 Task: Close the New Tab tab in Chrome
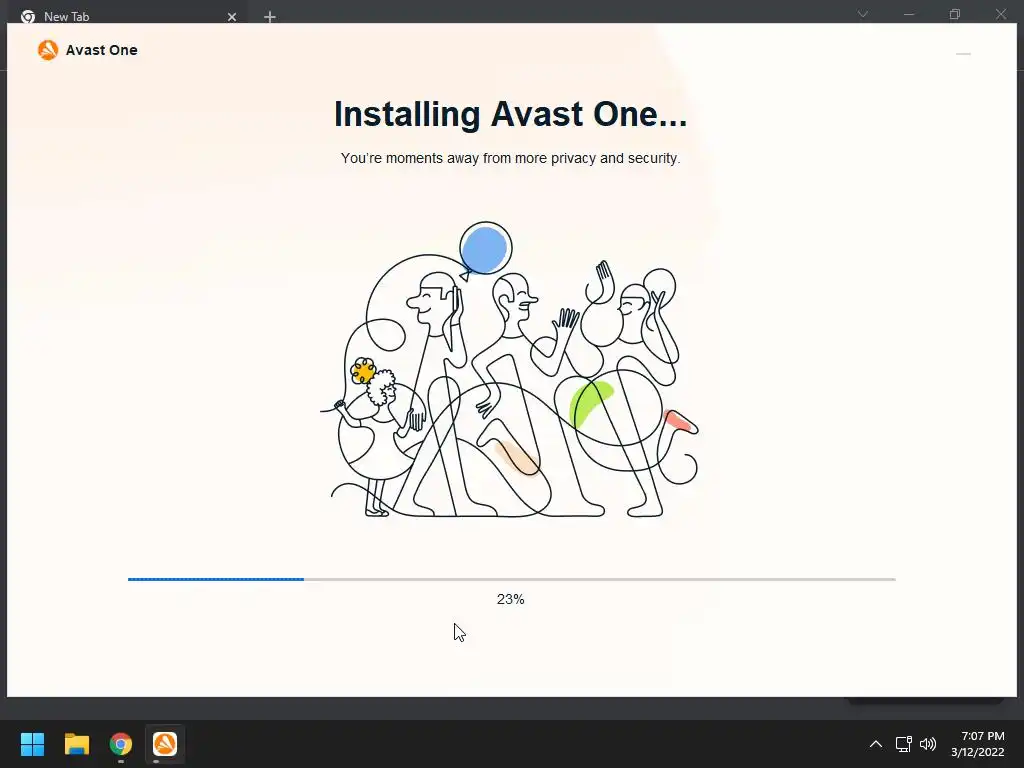(x=232, y=17)
